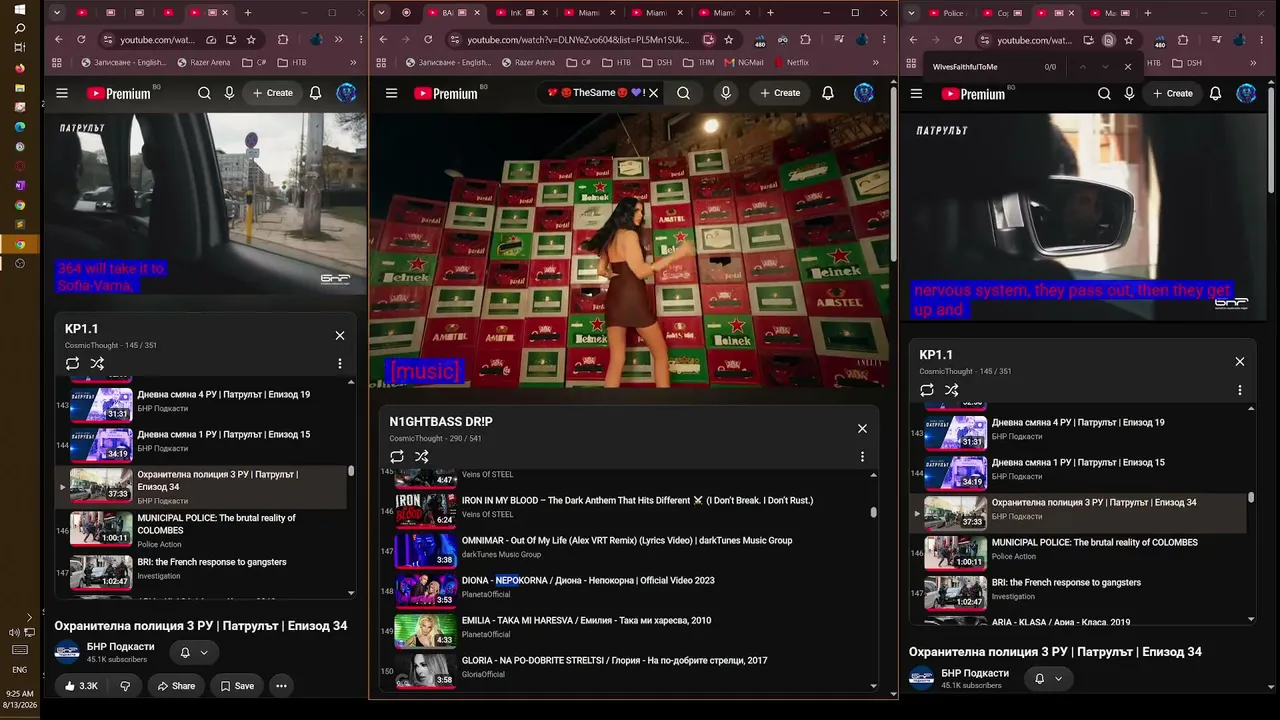The height and width of the screenshot is (720, 1280).
Task: Open the Windows Start menu
Action: [x=20, y=10]
